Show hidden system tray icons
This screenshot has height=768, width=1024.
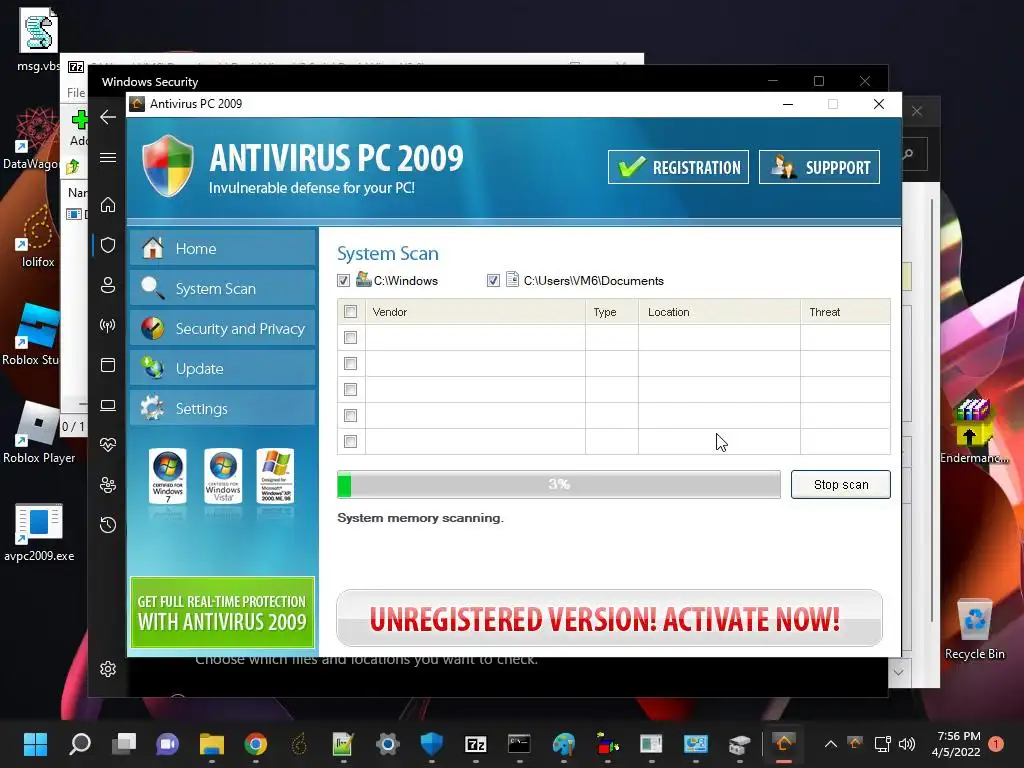pos(831,744)
